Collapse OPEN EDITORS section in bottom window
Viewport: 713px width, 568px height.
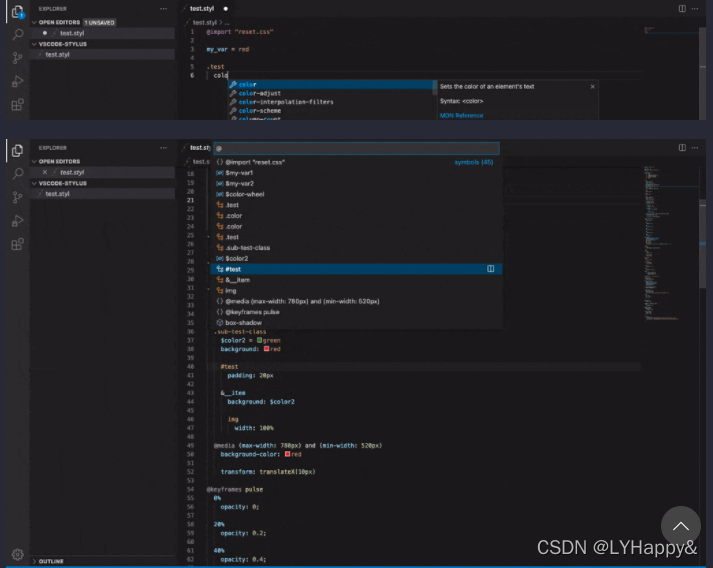coord(34,161)
